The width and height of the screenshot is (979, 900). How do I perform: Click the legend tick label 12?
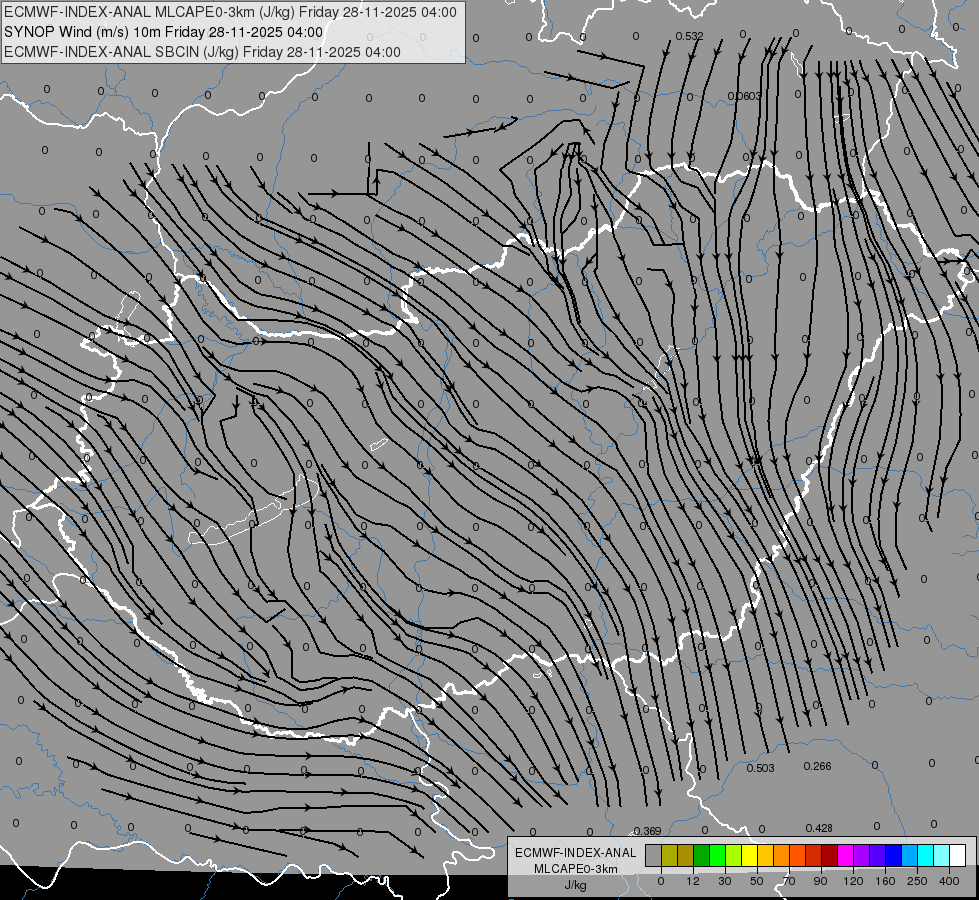click(x=693, y=881)
